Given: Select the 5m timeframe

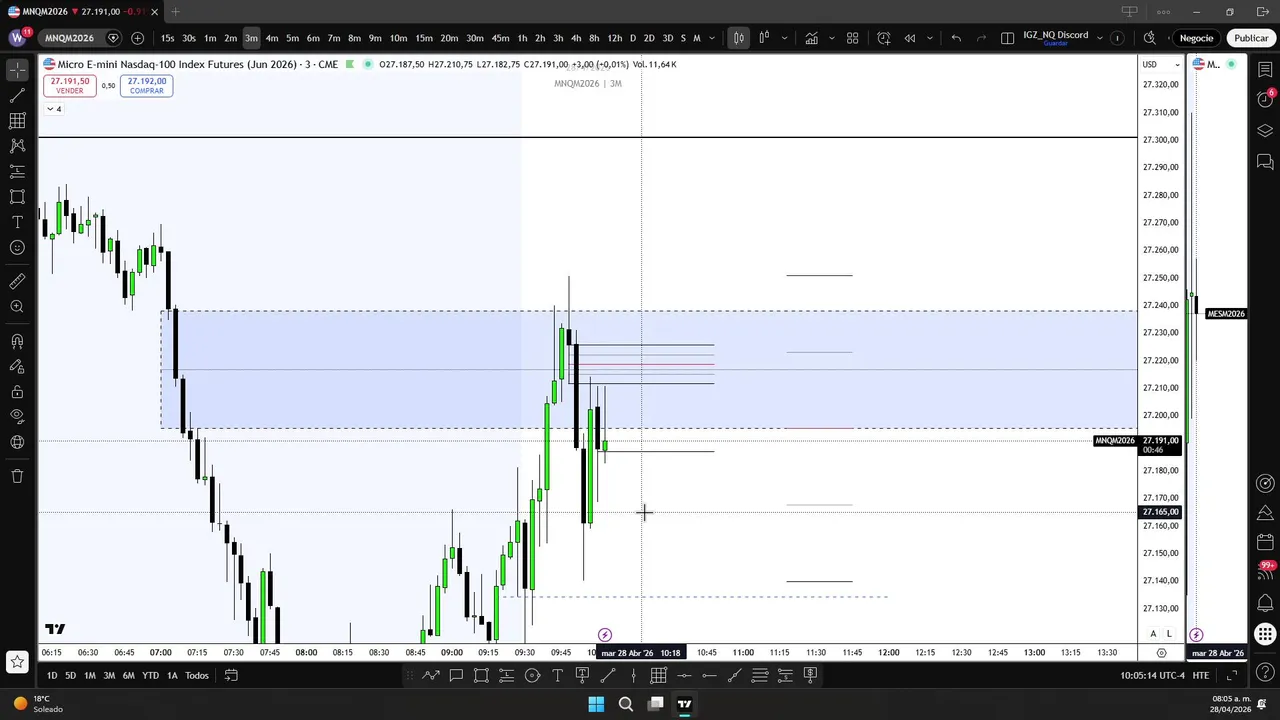Looking at the screenshot, I should tap(292, 38).
